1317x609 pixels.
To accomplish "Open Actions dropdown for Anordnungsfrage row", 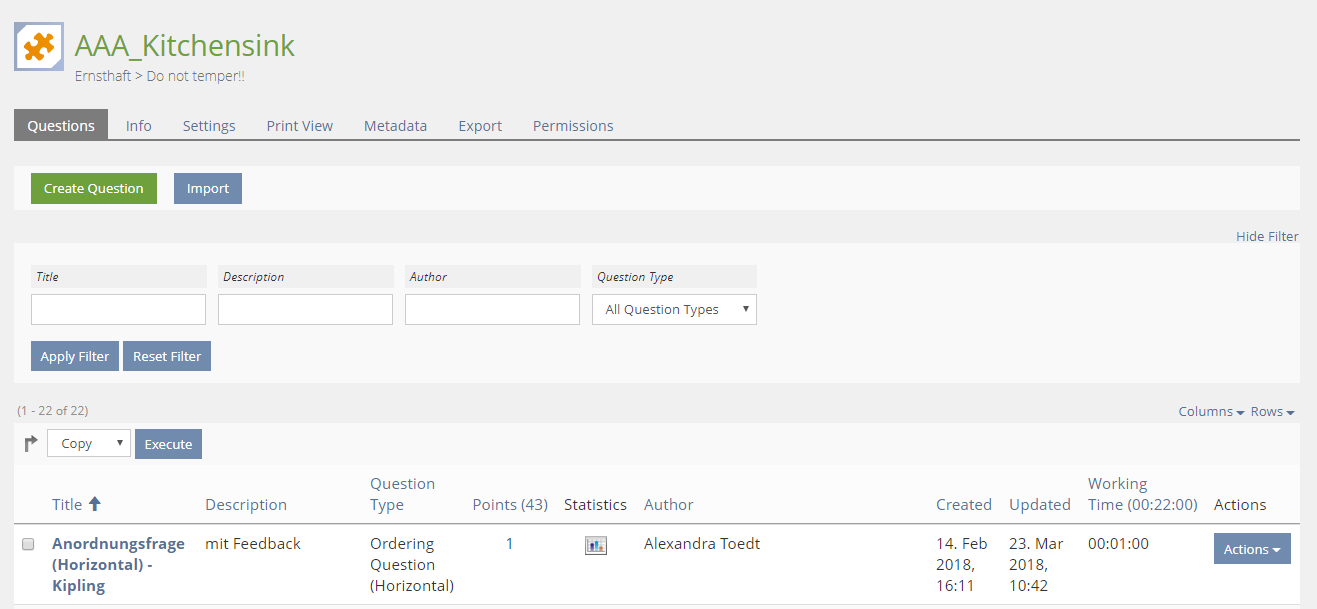I will click(1251, 549).
